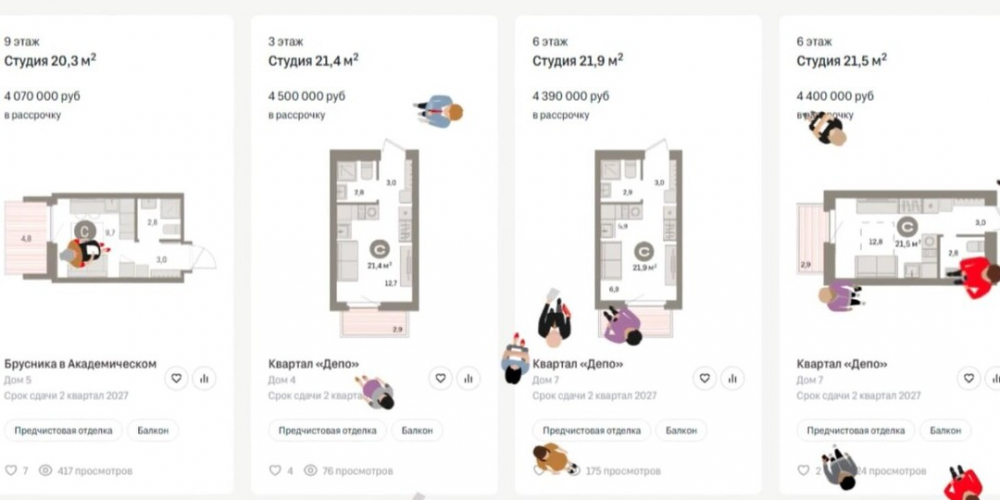Favorite the 21,4 м² studio with heart button
The width and height of the screenshot is (1000, 500).
coord(441,378)
